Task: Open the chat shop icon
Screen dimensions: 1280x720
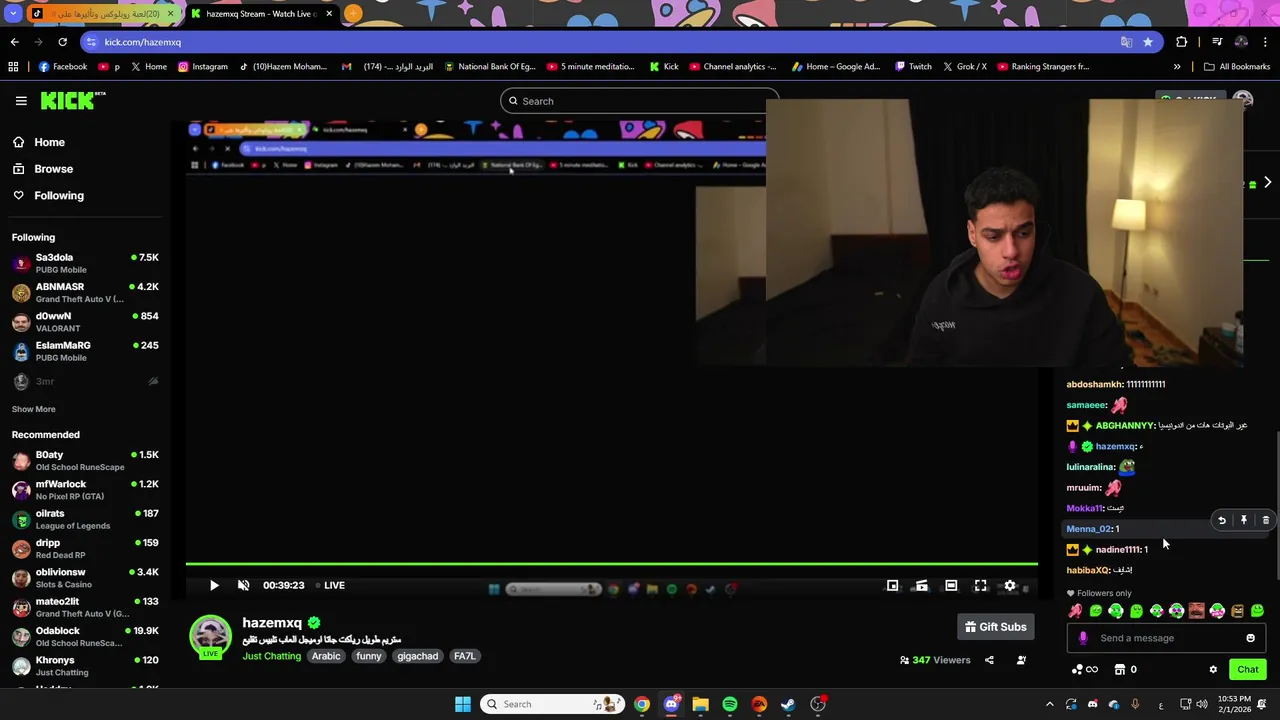Action: click(x=1120, y=670)
